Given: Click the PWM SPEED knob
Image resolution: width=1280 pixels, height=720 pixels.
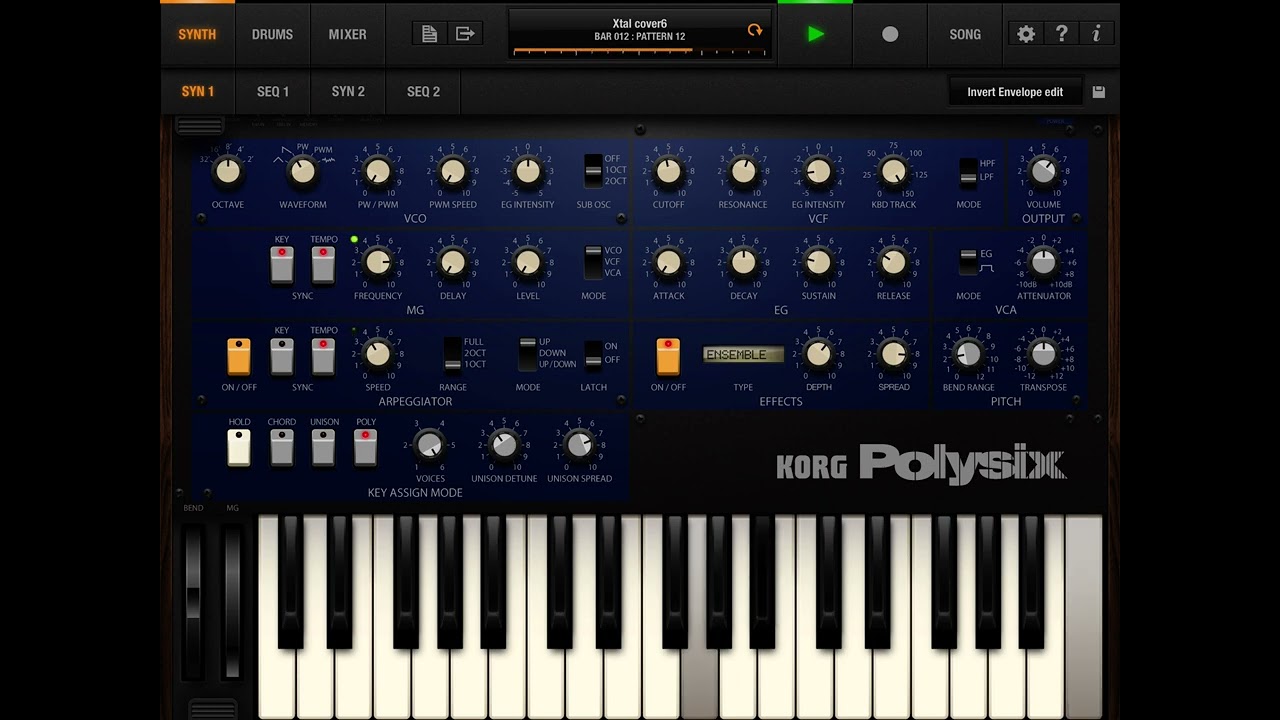Looking at the screenshot, I should [453, 171].
